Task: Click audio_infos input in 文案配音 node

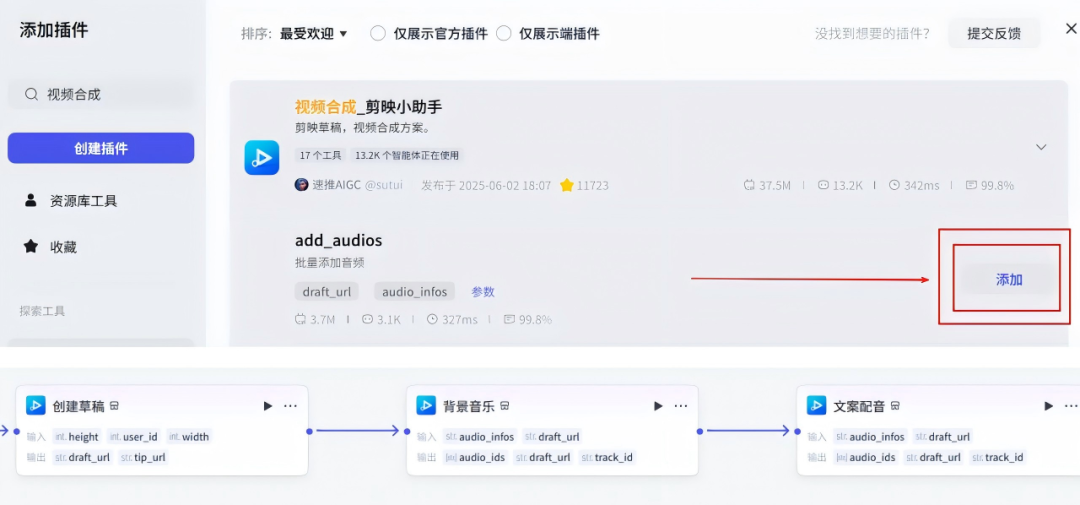Action: [x=870, y=436]
